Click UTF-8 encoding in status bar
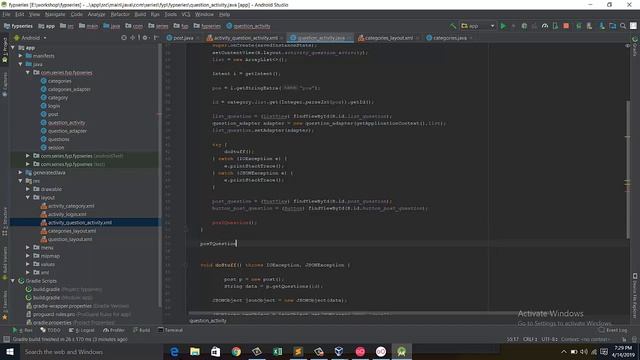 [549, 339]
